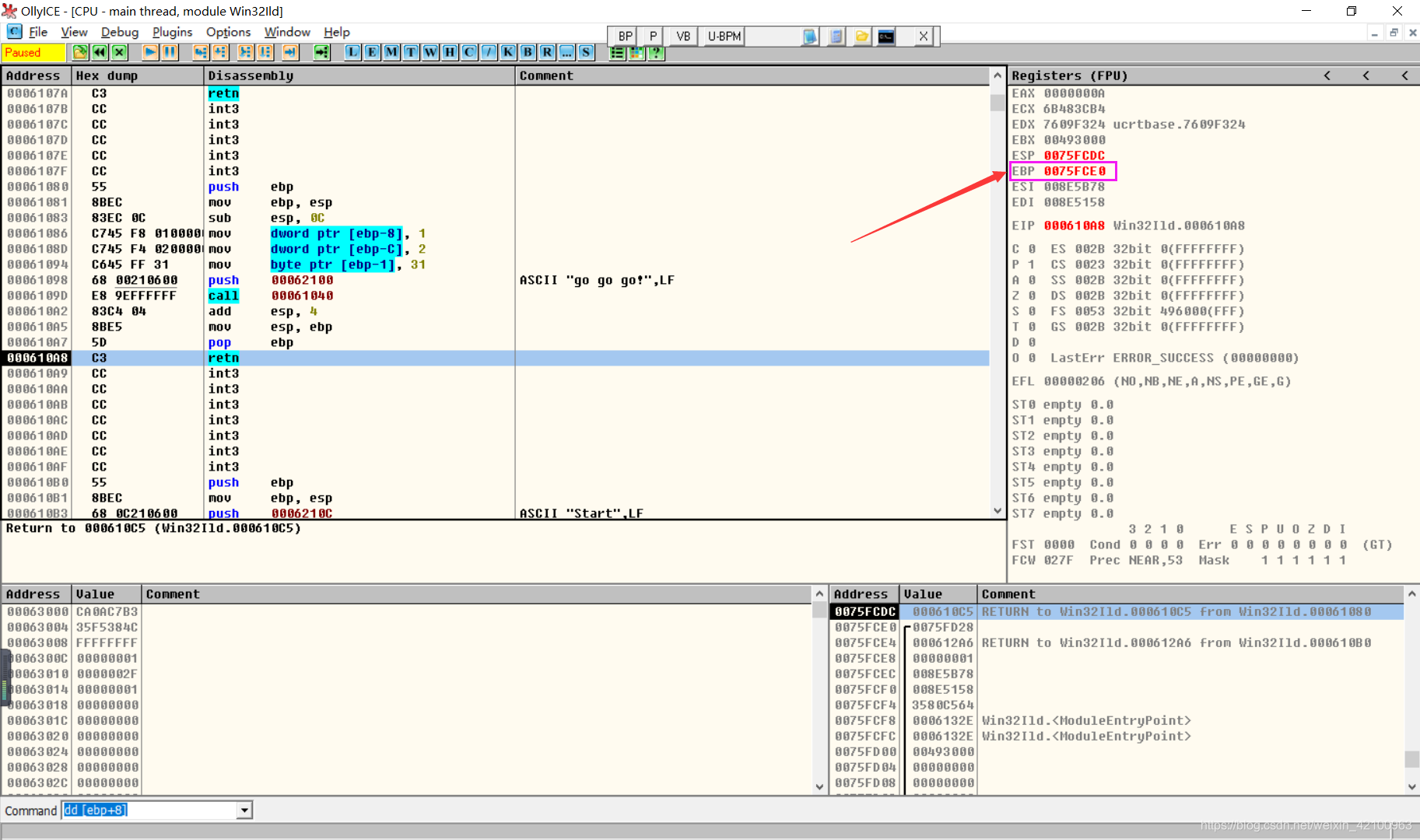This screenshot has width=1420, height=840.
Task: Click EBP register value 0075FCE0
Action: 1075,171
